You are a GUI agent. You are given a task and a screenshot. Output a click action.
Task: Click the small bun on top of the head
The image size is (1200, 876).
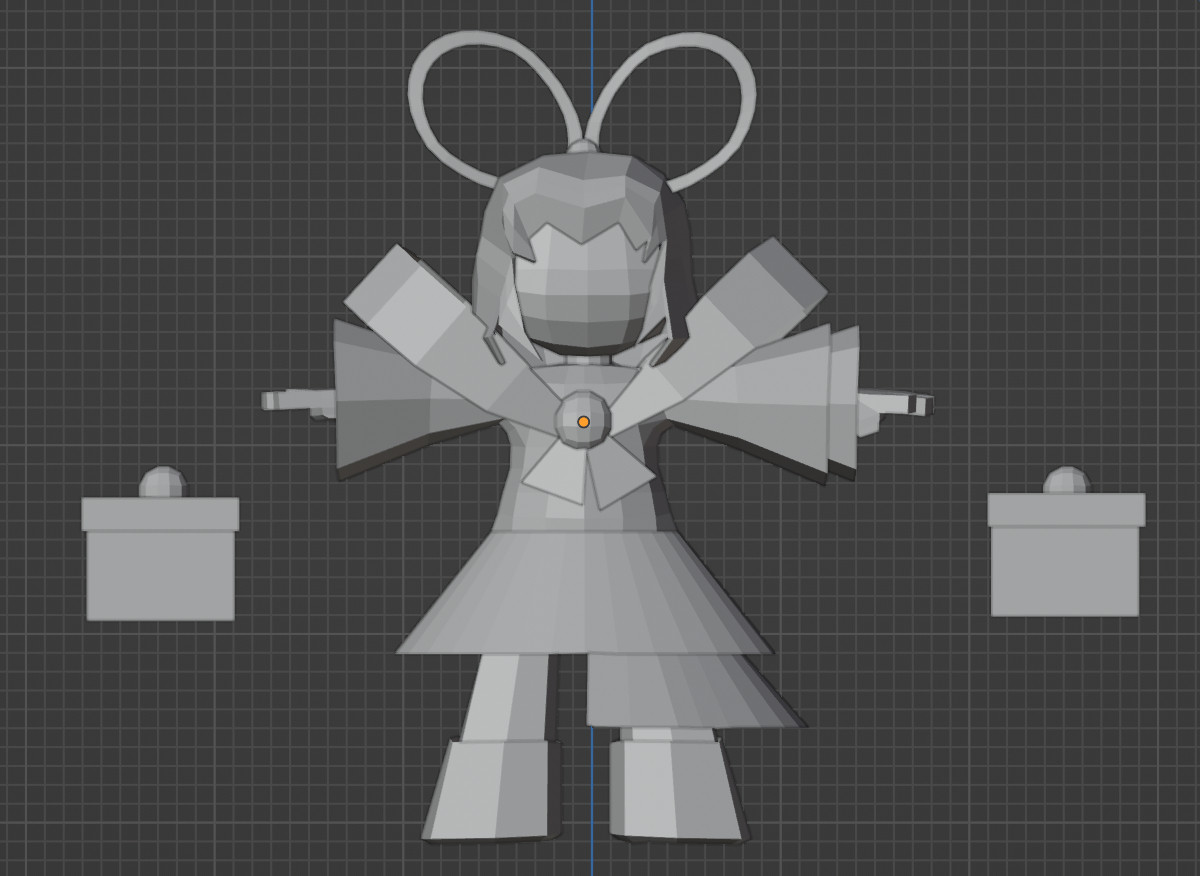pos(583,147)
